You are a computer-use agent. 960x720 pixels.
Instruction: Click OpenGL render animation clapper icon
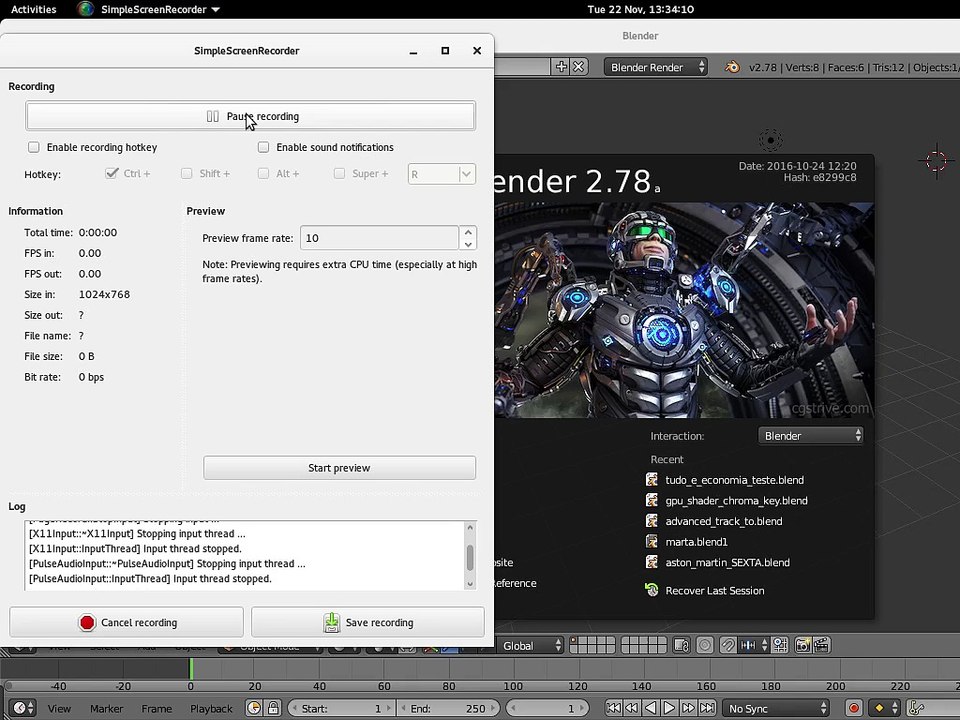(x=821, y=645)
